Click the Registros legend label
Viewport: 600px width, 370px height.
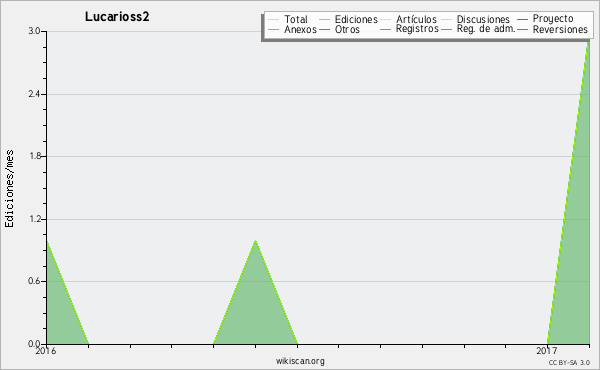point(417,29)
